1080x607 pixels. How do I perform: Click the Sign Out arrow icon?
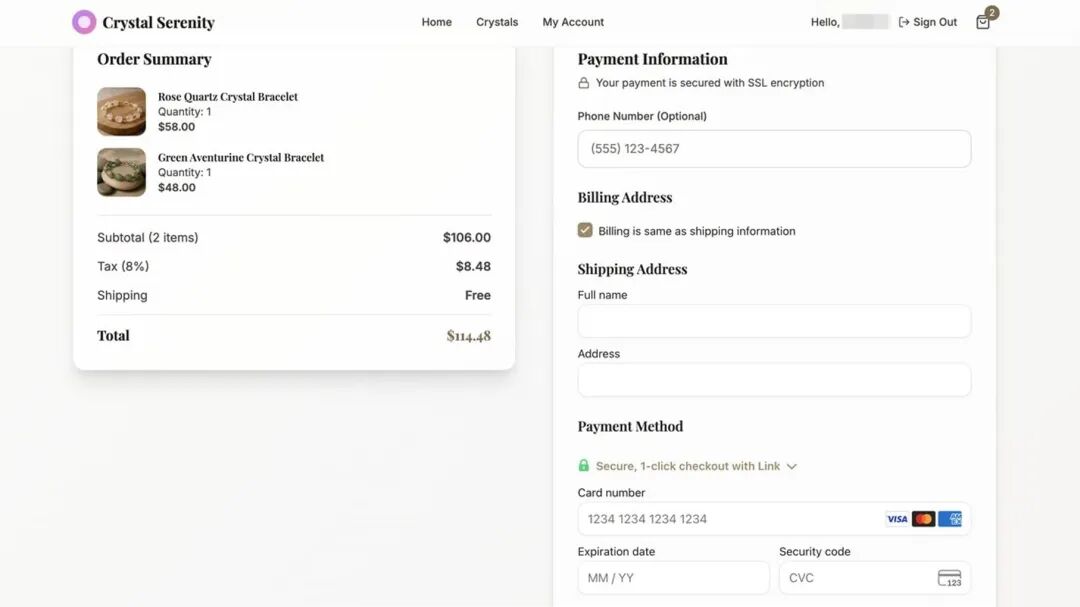click(x=904, y=22)
